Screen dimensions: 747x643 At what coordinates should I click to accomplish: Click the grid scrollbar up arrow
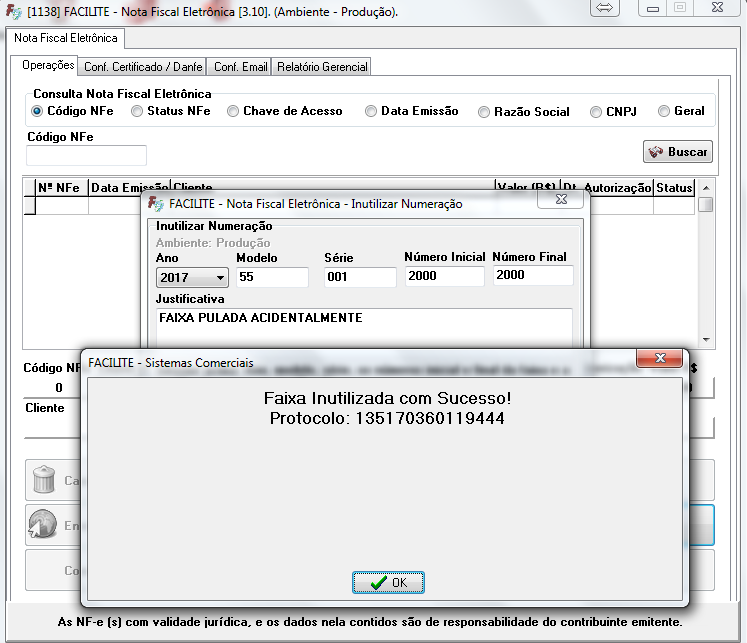[706, 188]
